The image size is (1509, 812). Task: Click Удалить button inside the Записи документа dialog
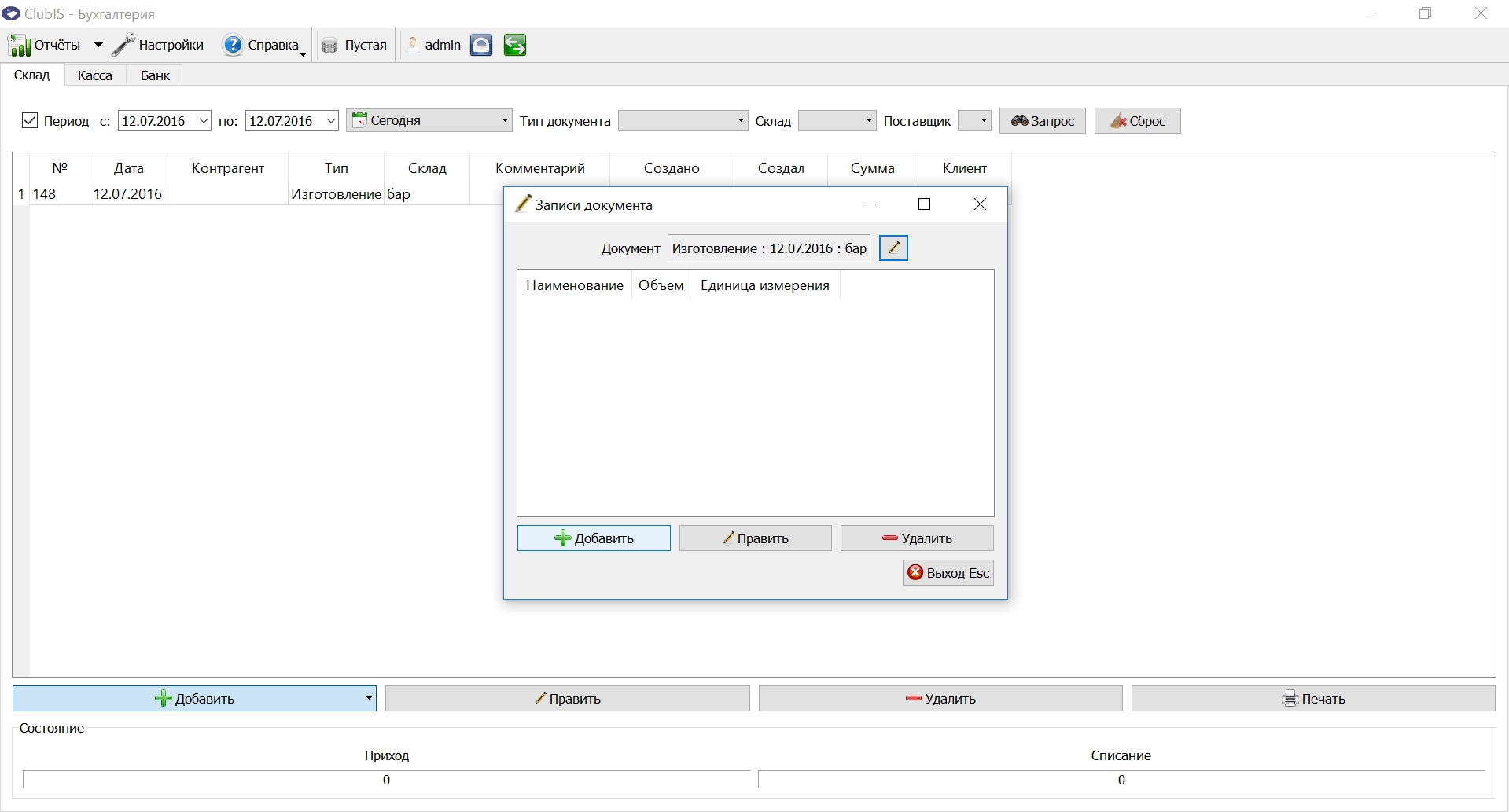pyautogui.click(x=917, y=538)
